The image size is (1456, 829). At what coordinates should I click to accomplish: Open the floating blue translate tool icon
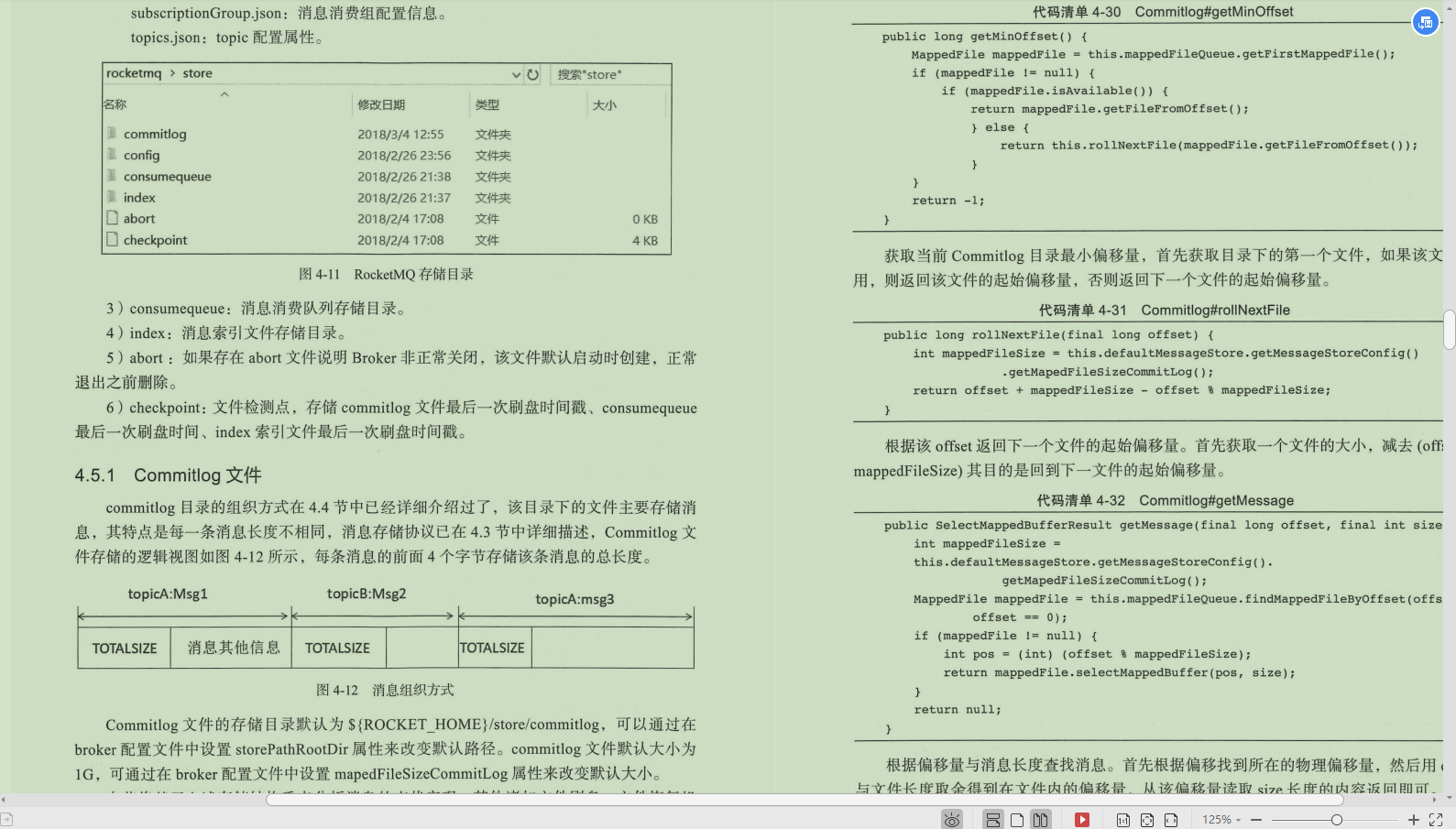click(x=1425, y=22)
